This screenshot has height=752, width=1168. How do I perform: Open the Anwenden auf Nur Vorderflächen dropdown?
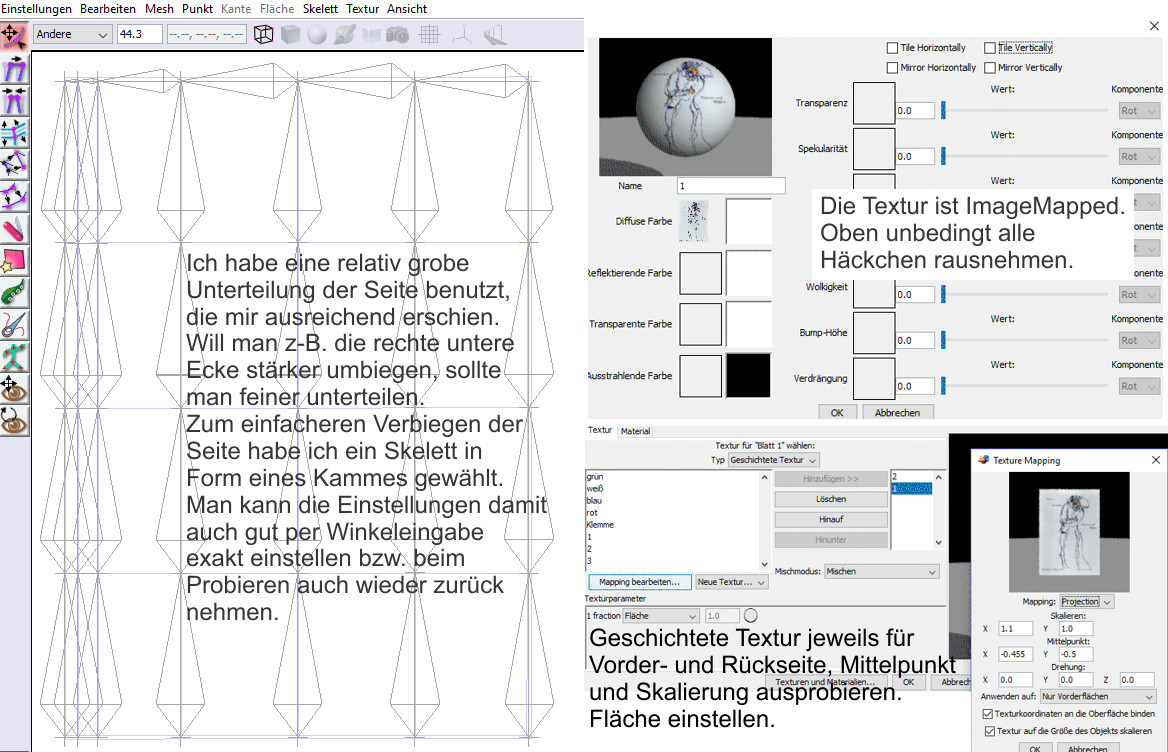click(x=1098, y=697)
